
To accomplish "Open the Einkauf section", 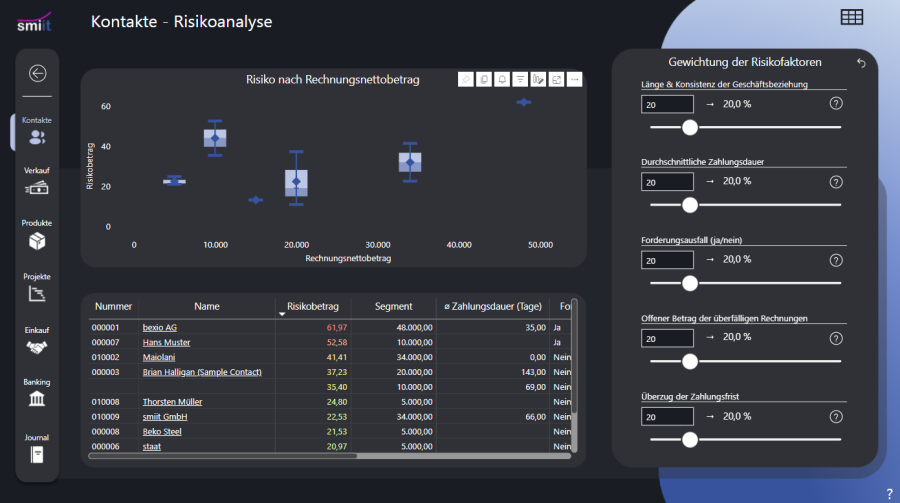I will tap(37, 341).
